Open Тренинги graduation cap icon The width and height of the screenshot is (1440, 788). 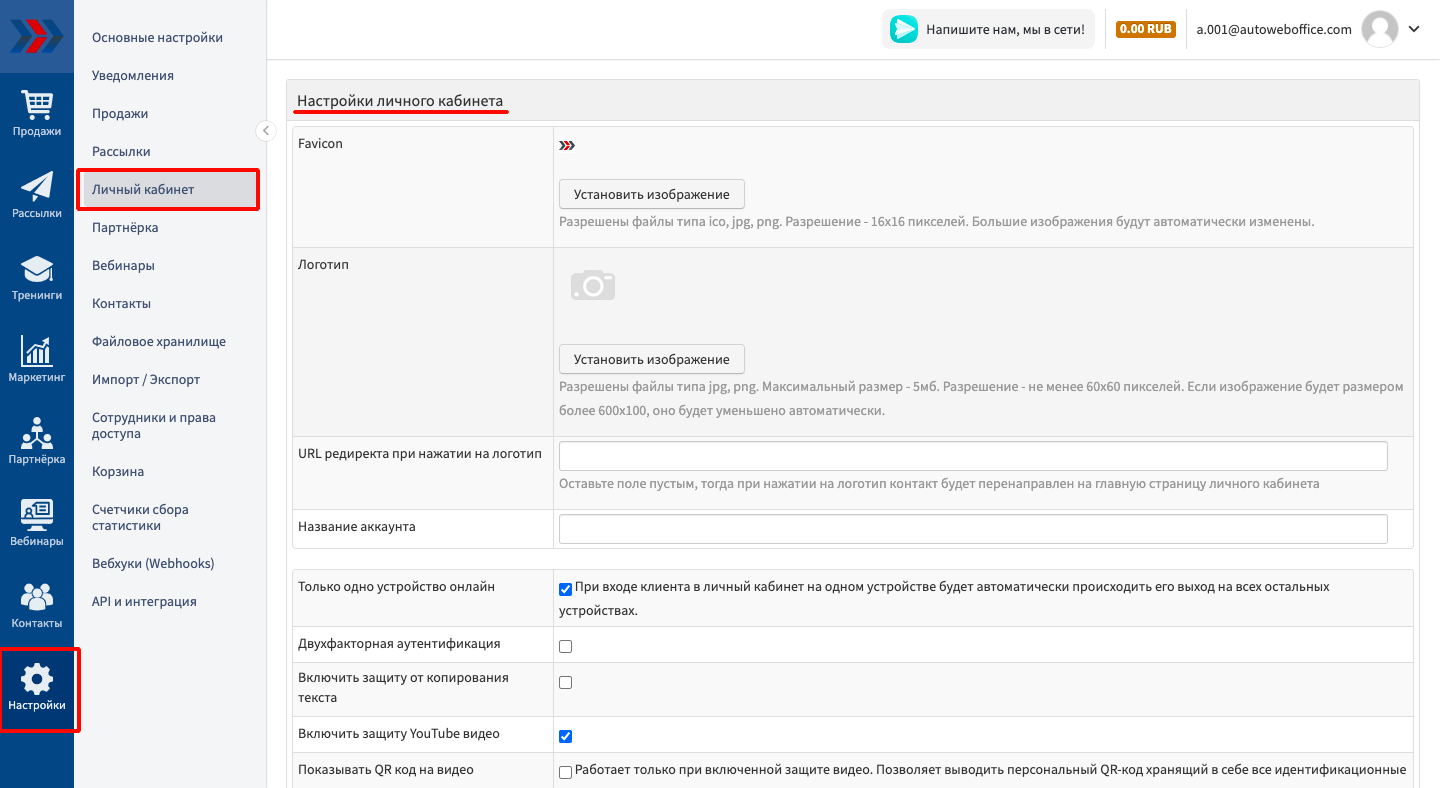(x=37, y=270)
